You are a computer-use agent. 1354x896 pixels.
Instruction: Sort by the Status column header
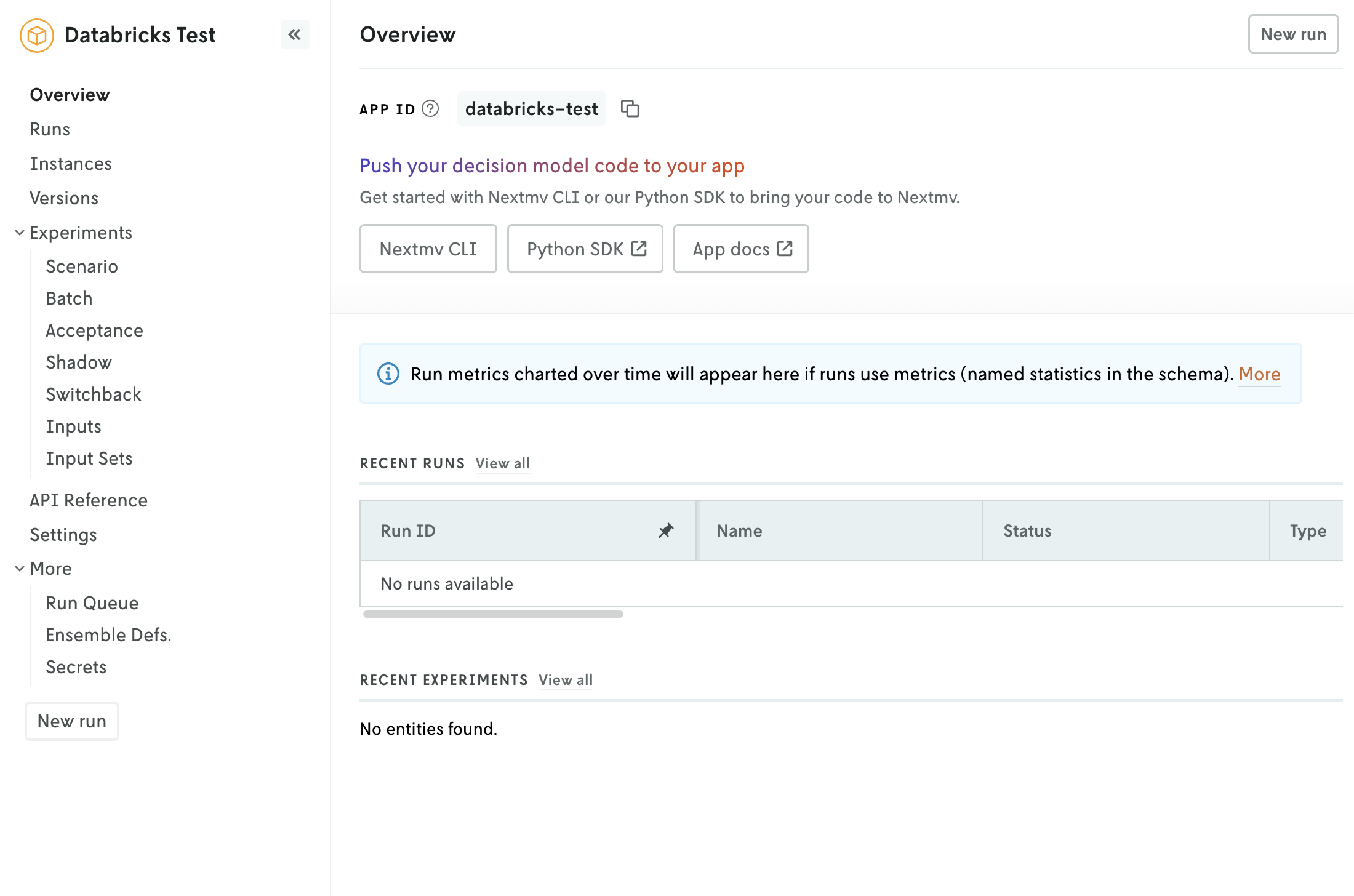pyautogui.click(x=1027, y=530)
